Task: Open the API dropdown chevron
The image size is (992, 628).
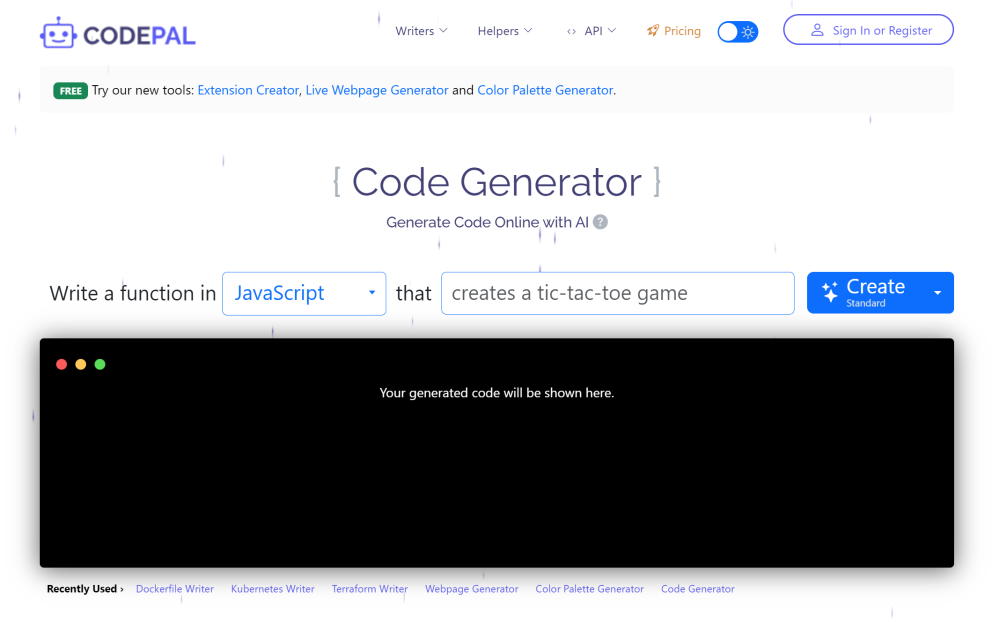Action: (x=611, y=31)
